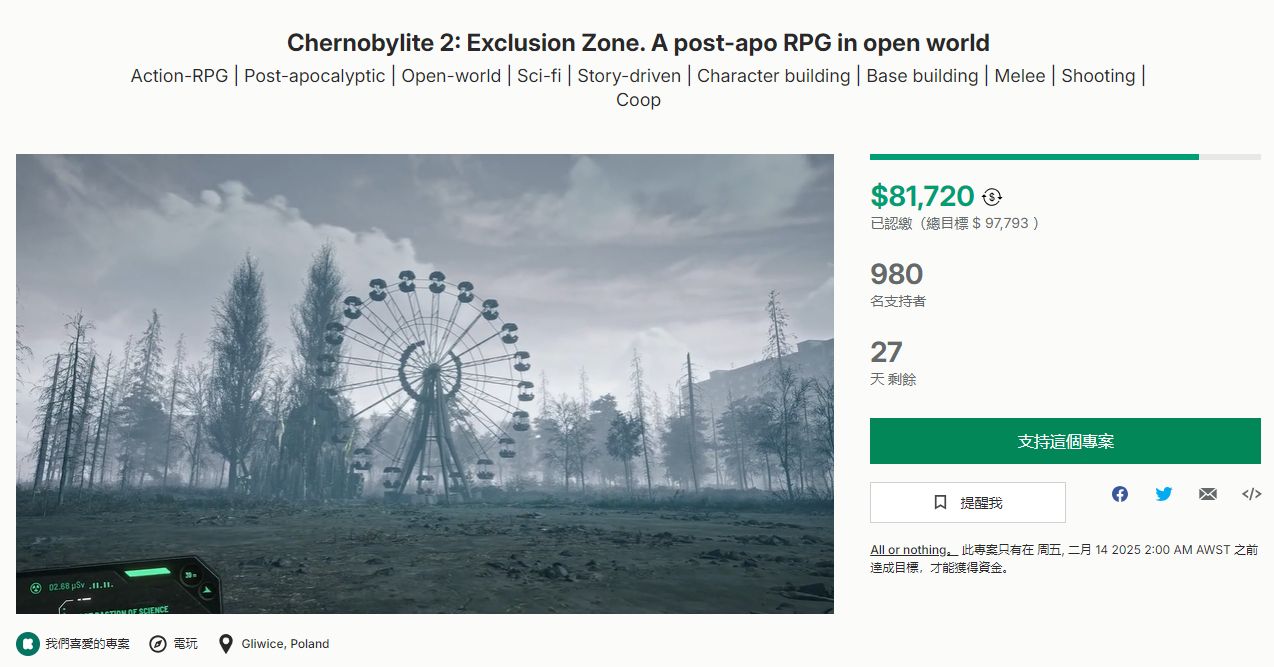Open the embed code icon

(1251, 494)
